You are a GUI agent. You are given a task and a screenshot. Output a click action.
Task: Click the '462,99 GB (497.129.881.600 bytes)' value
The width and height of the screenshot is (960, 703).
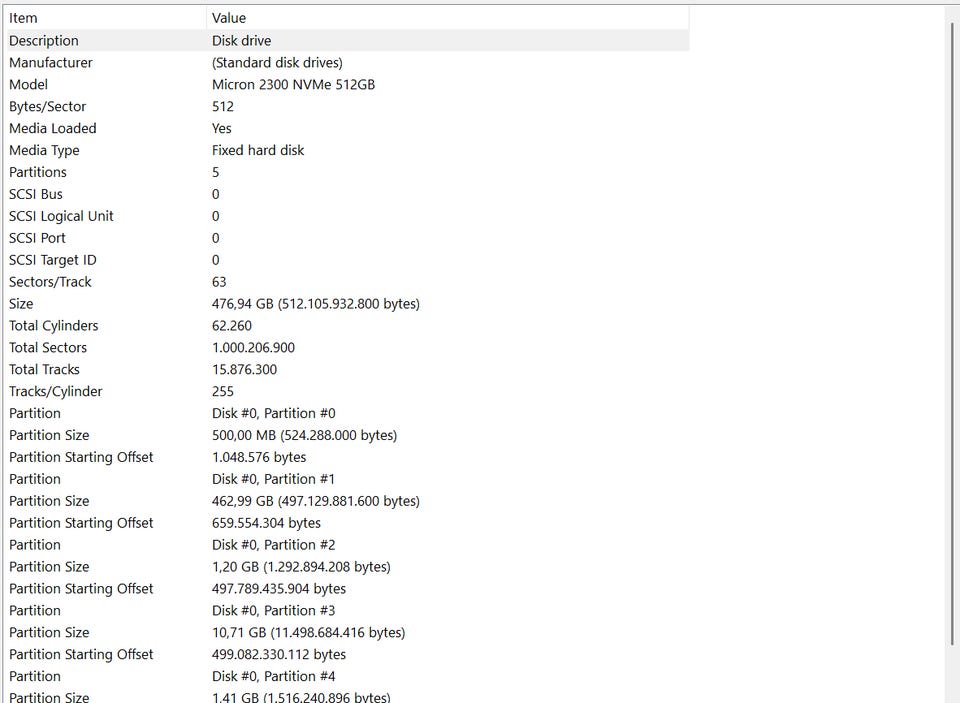tap(316, 502)
